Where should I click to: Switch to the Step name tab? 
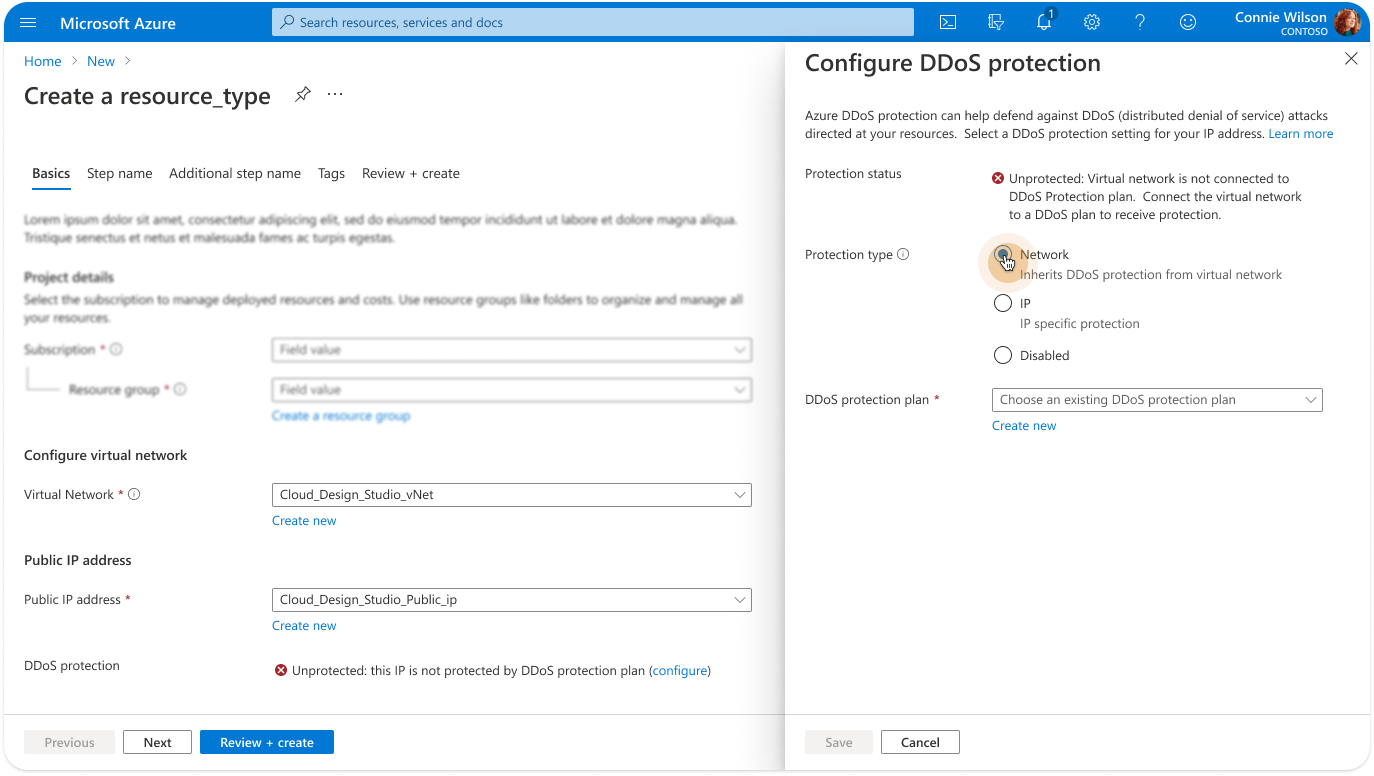point(120,173)
